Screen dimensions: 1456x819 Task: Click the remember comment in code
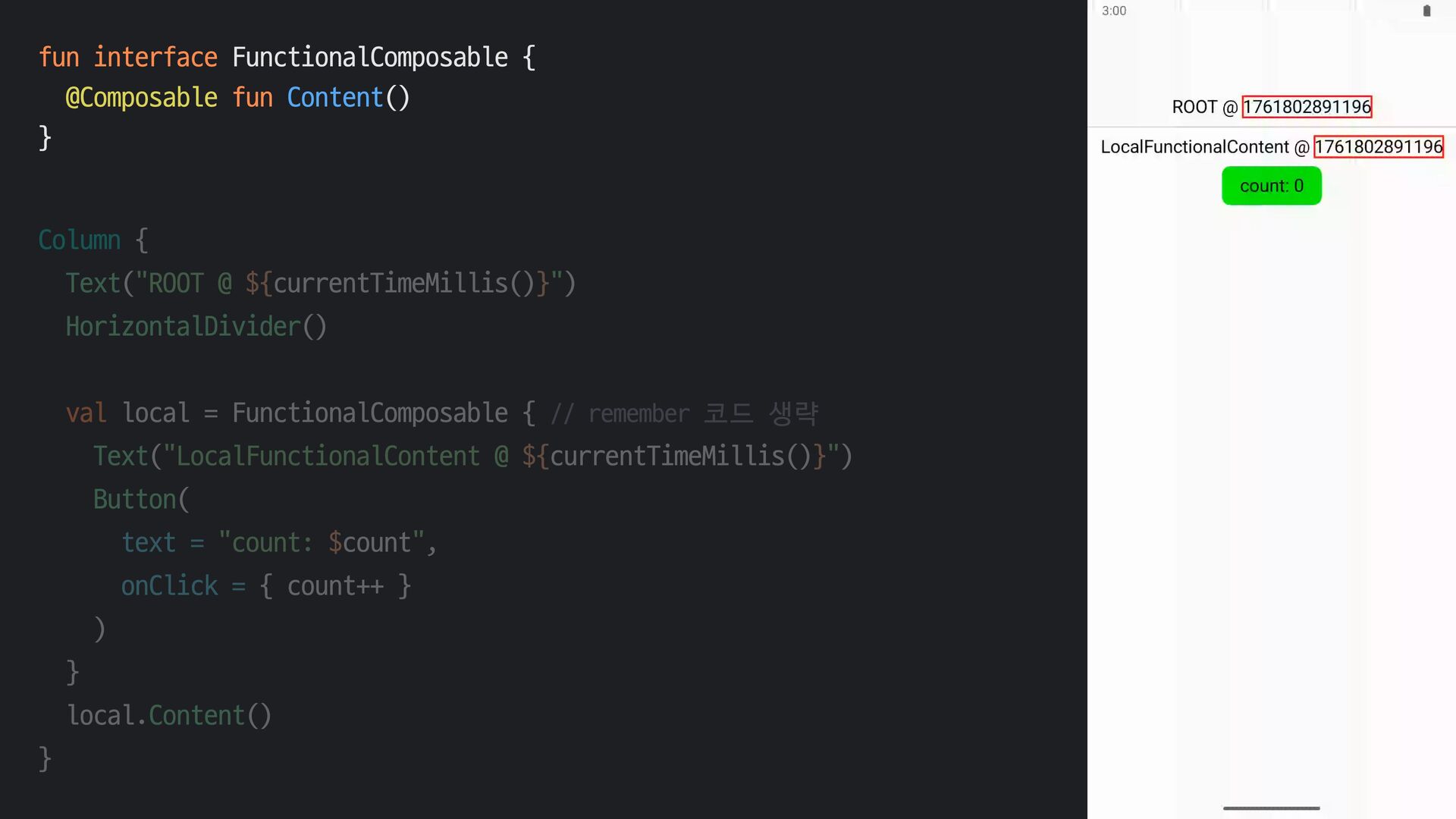pyautogui.click(x=684, y=414)
